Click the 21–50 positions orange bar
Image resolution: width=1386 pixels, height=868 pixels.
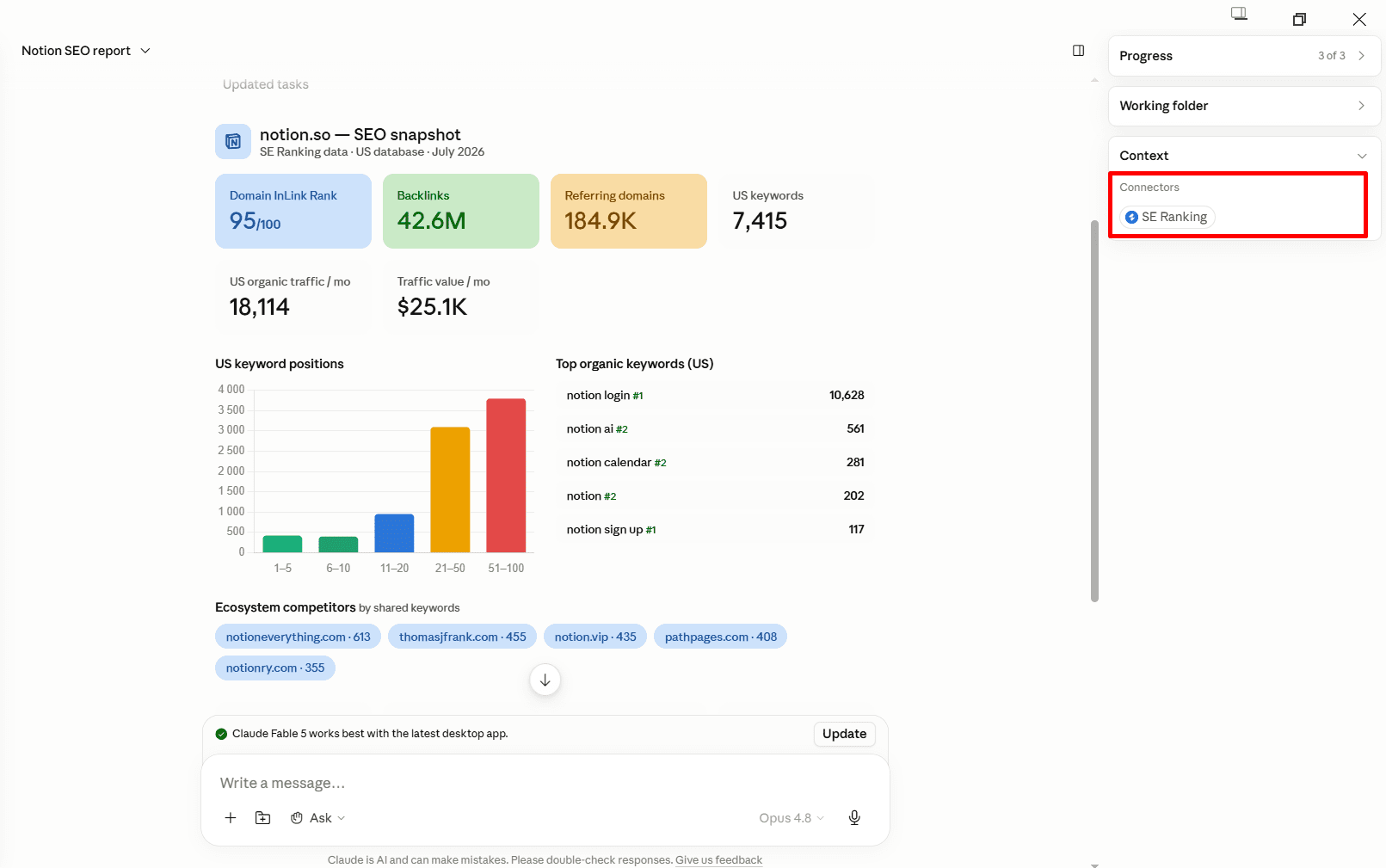tap(450, 489)
